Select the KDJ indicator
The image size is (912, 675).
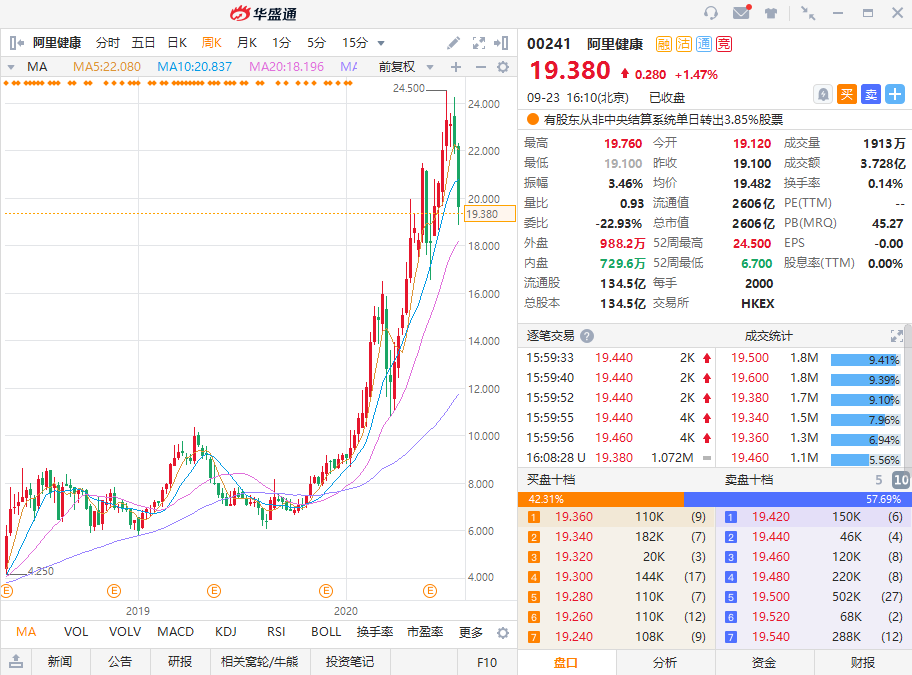(226, 632)
